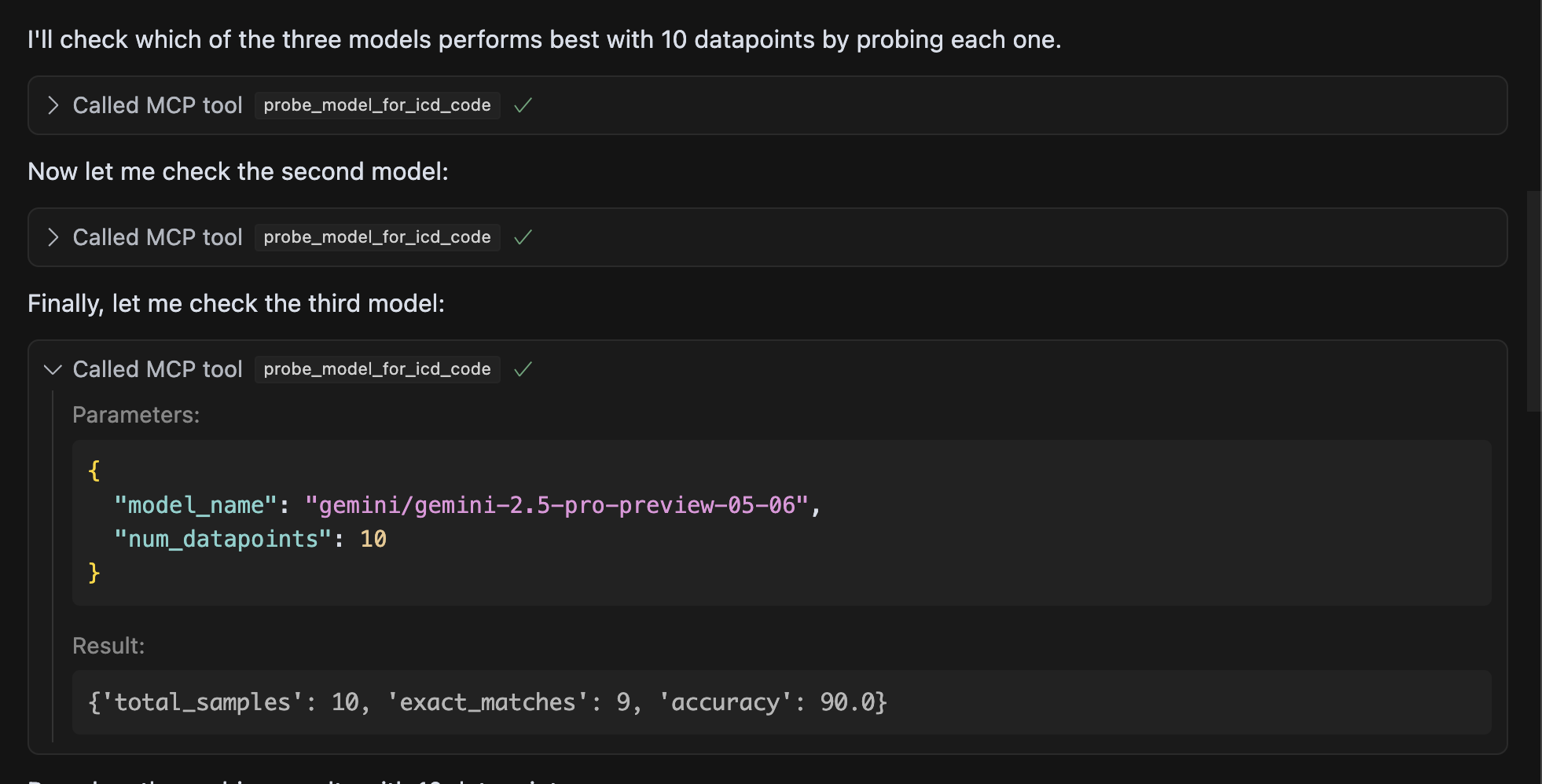Expand the first MCP tool call chevron
Screen dimensions: 1542x784
53,105
